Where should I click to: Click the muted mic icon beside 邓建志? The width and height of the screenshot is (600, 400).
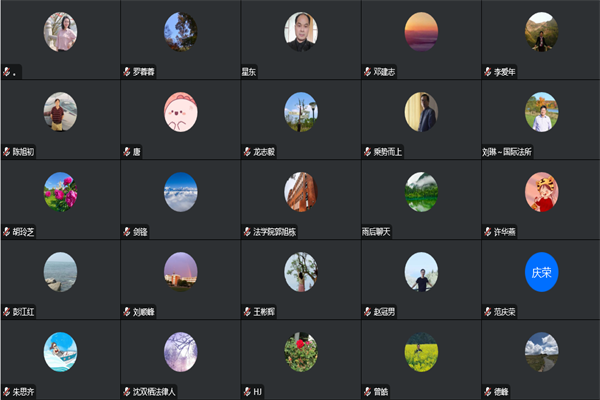[367, 72]
